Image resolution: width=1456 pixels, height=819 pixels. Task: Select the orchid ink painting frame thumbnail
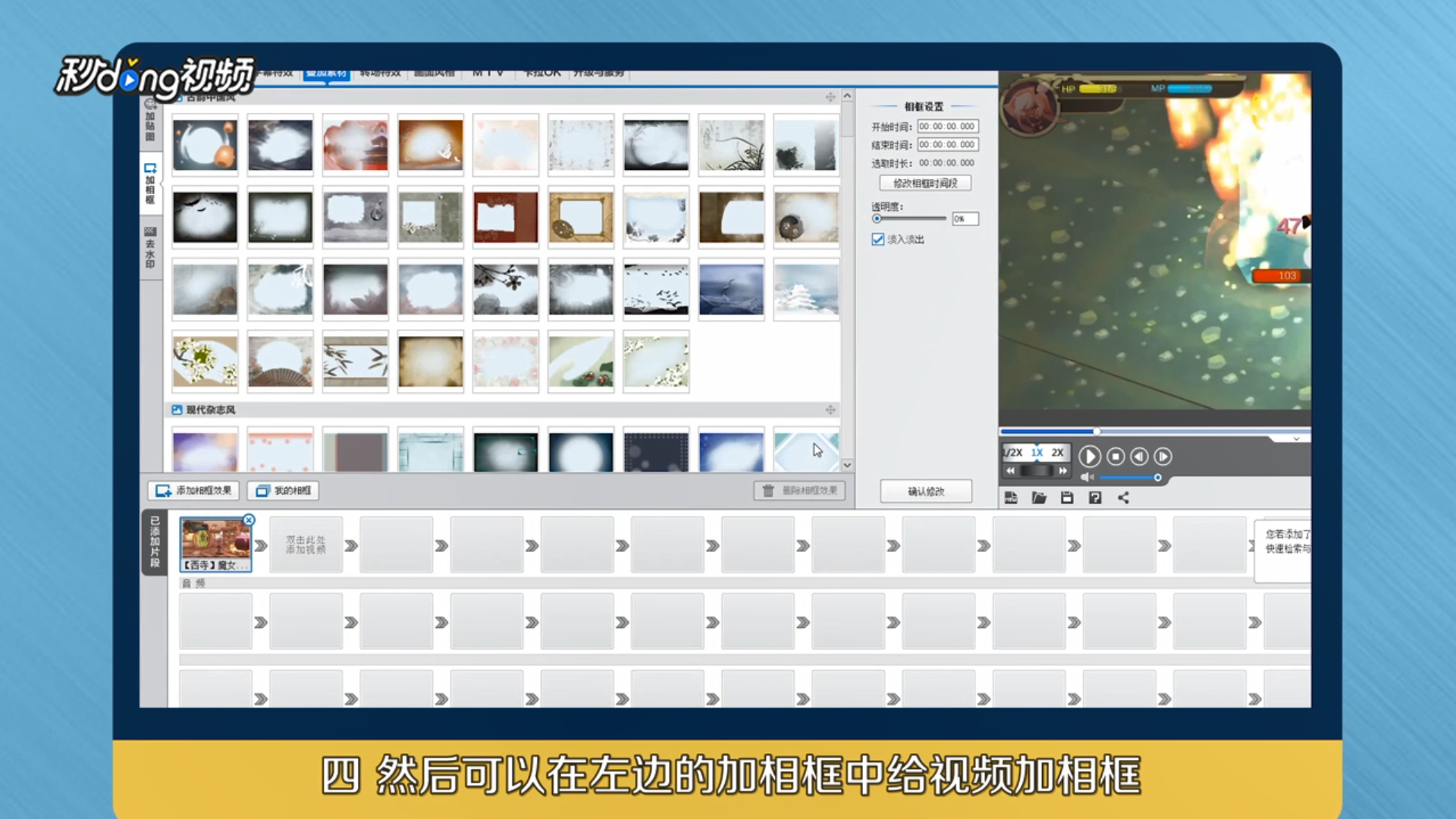[x=731, y=145]
